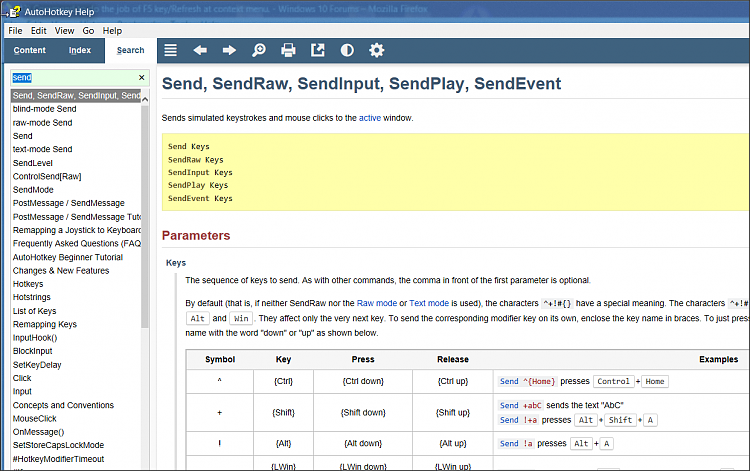
Task: Open 'Hotkeys' search result
Action: pos(28,284)
